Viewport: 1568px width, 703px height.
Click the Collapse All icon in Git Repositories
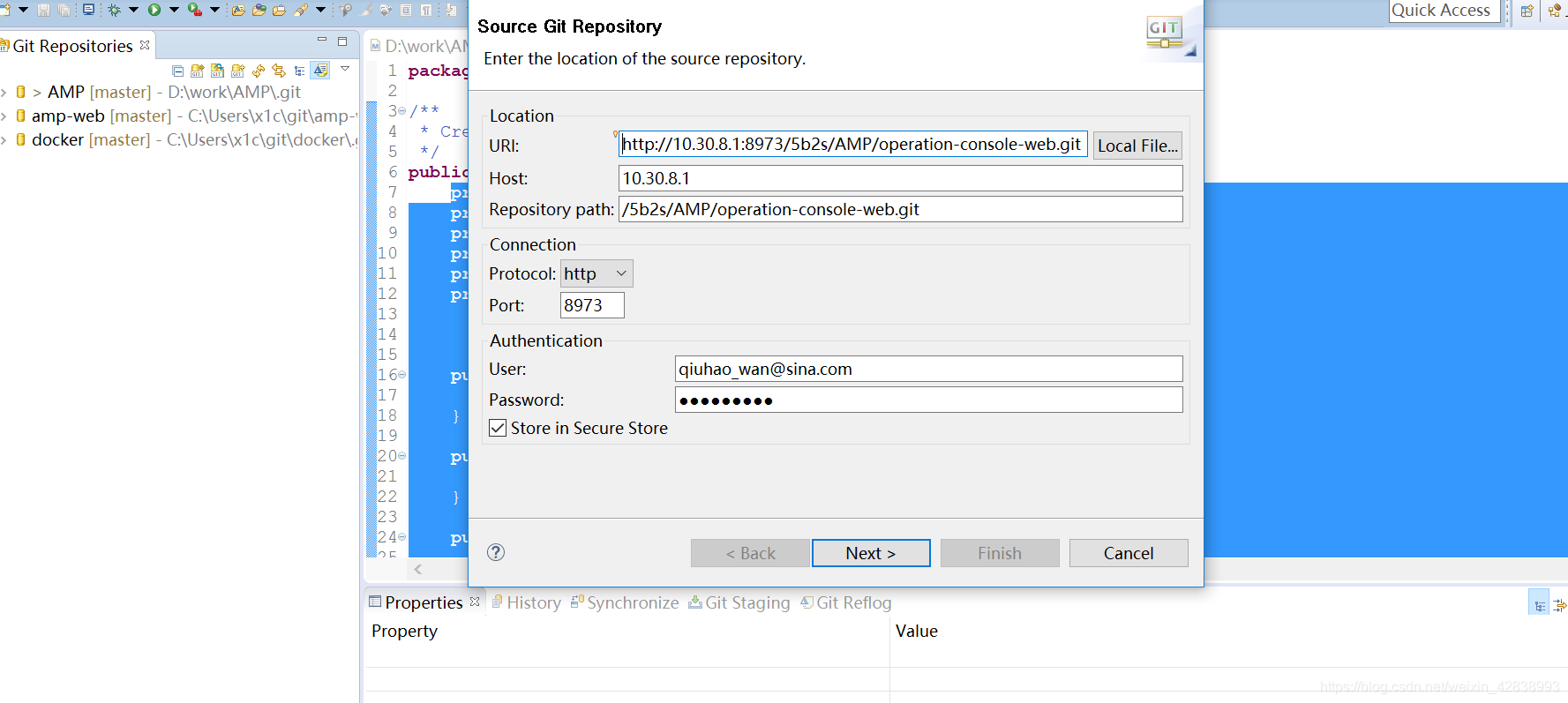point(177,71)
